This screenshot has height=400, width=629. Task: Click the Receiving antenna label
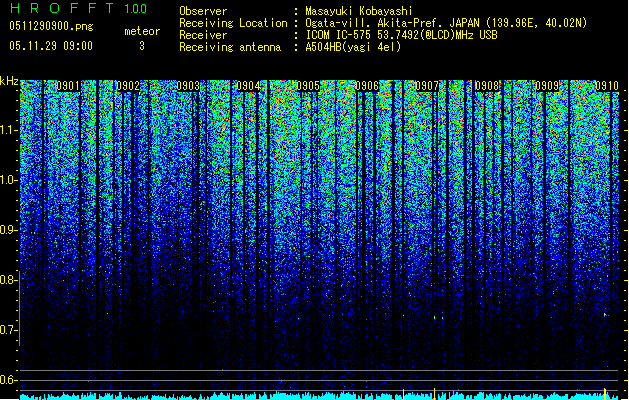tap(230, 47)
